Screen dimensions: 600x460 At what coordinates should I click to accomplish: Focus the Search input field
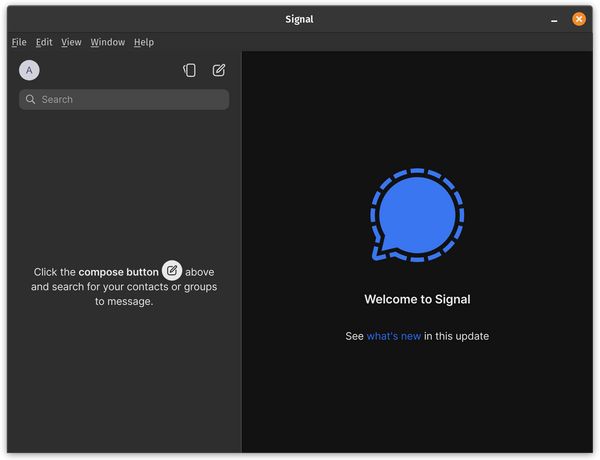pyautogui.click(x=130, y=100)
